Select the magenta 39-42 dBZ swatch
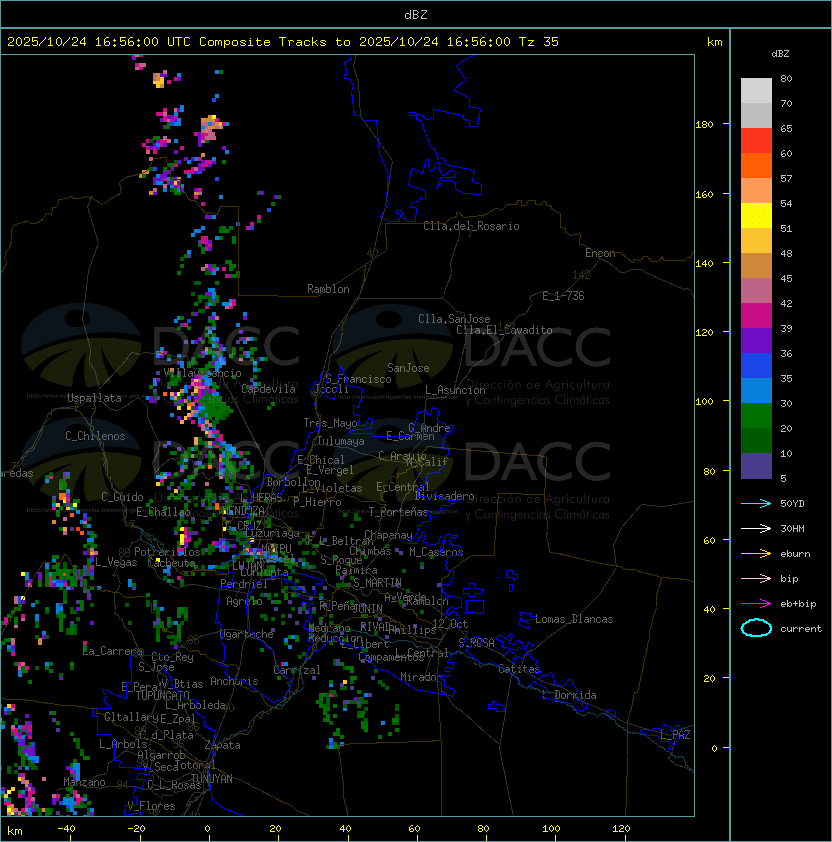 (756, 316)
